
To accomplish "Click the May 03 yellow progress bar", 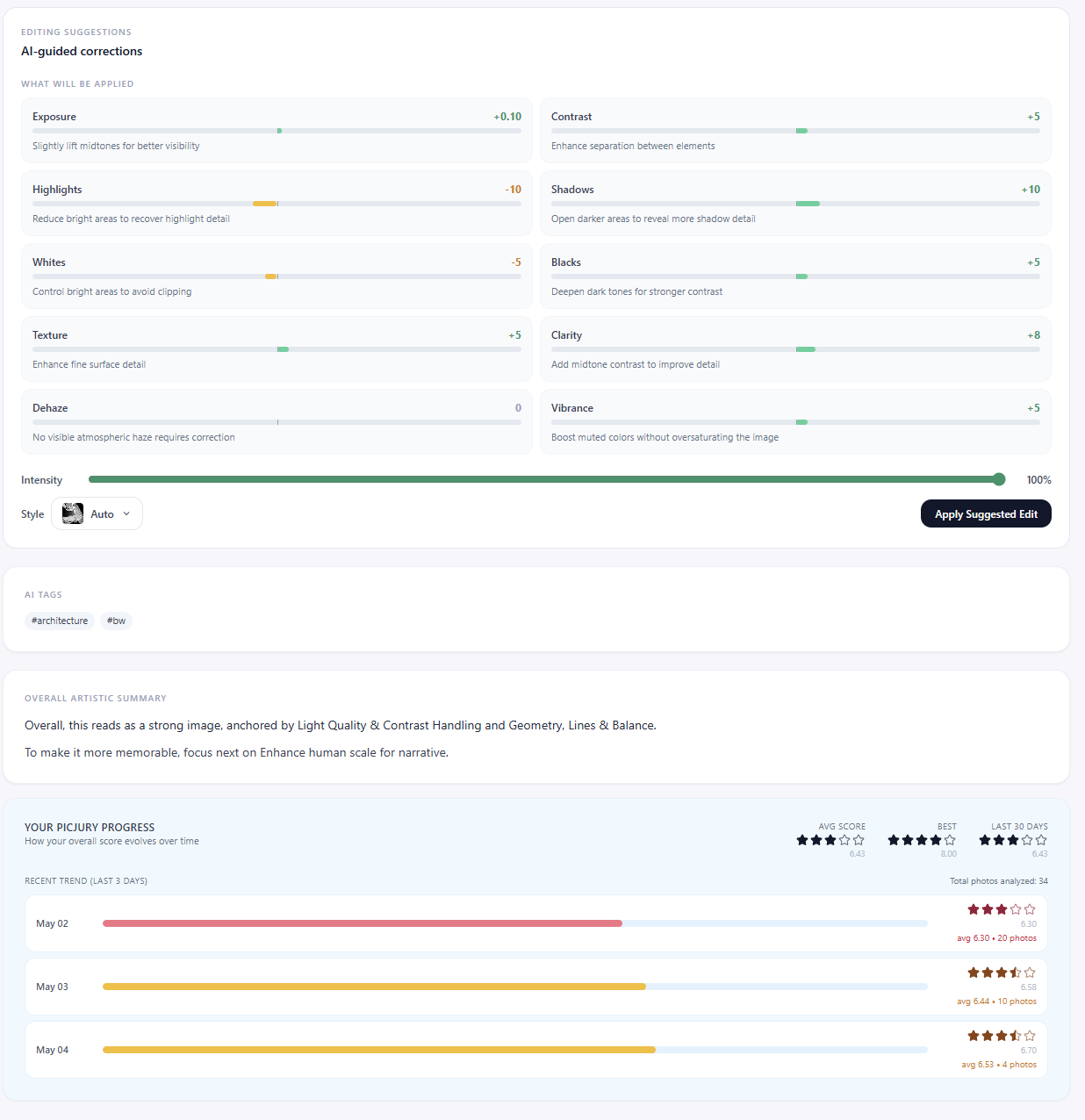I will pyautogui.click(x=374, y=987).
